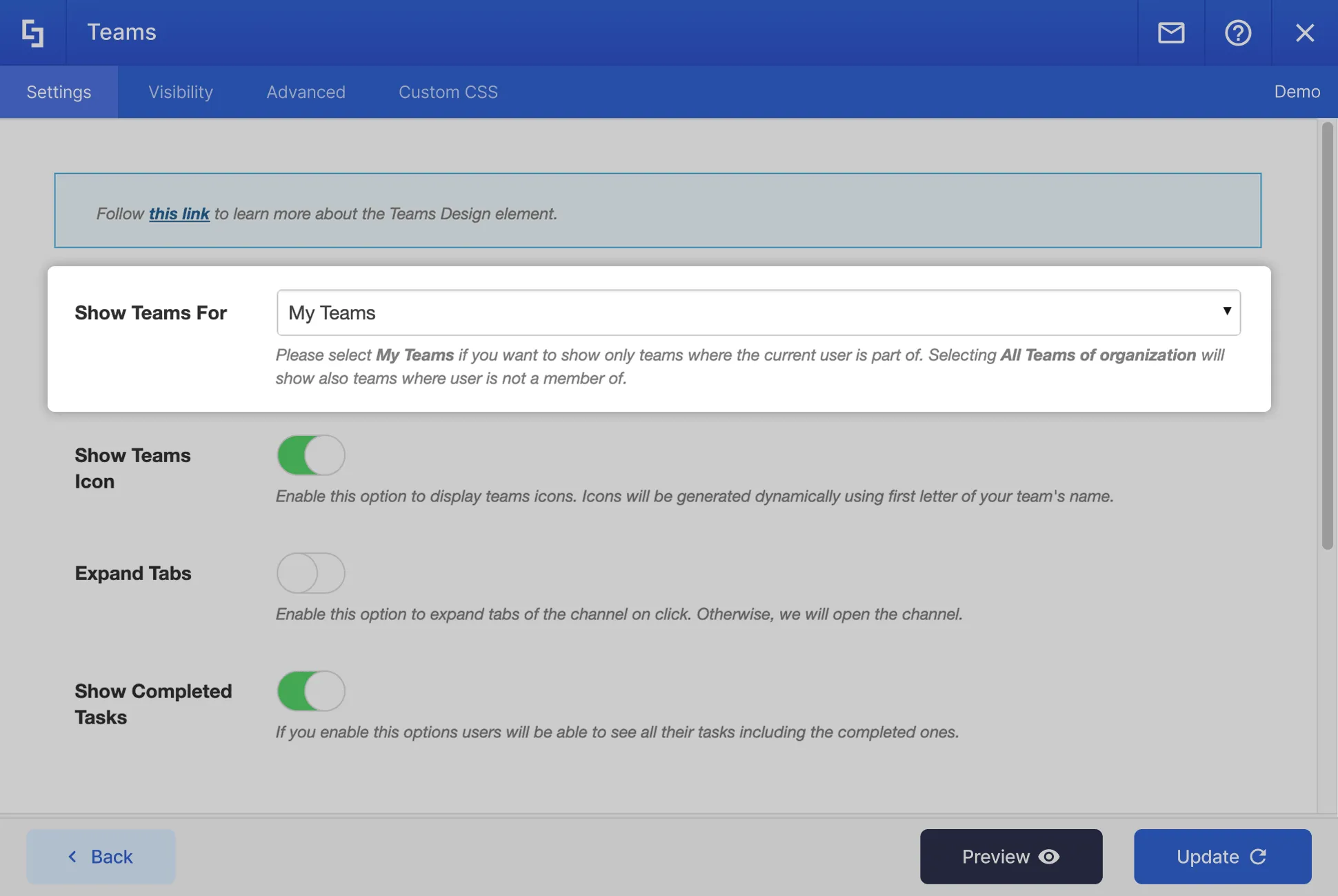
Task: Disable the Show Teams Icon toggle
Action: [310, 455]
